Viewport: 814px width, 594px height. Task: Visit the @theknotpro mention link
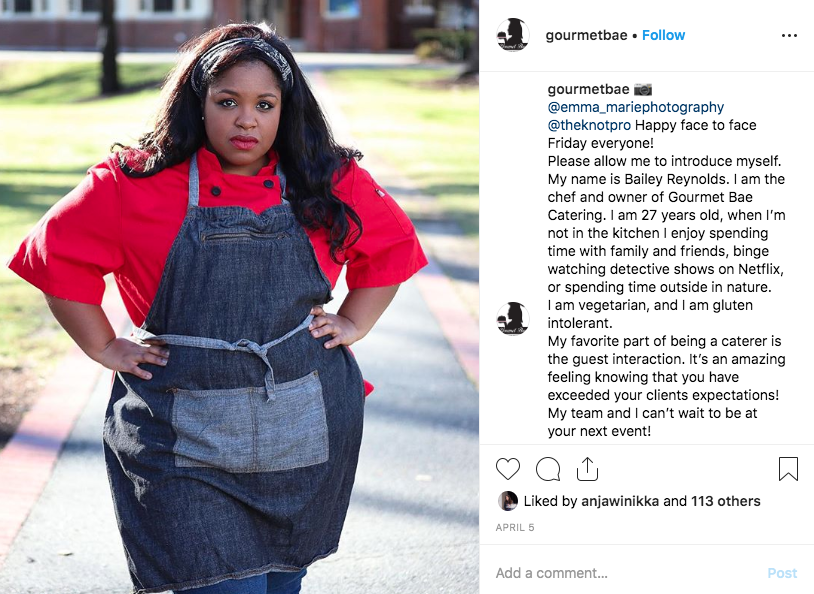(x=589, y=125)
